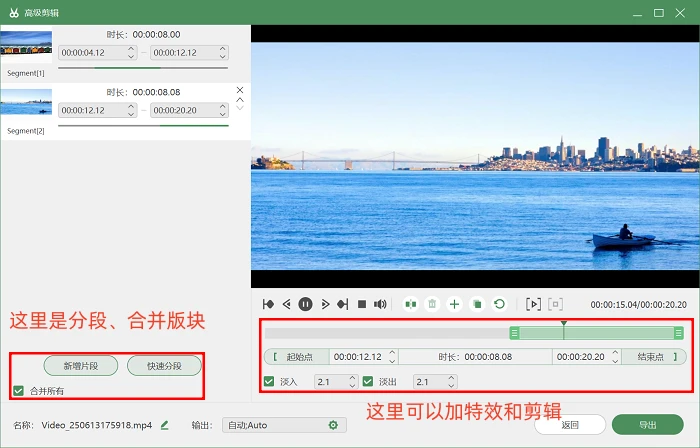This screenshot has height=448, width=700.
Task: Mute the volume speaker icon
Action: coord(380,304)
